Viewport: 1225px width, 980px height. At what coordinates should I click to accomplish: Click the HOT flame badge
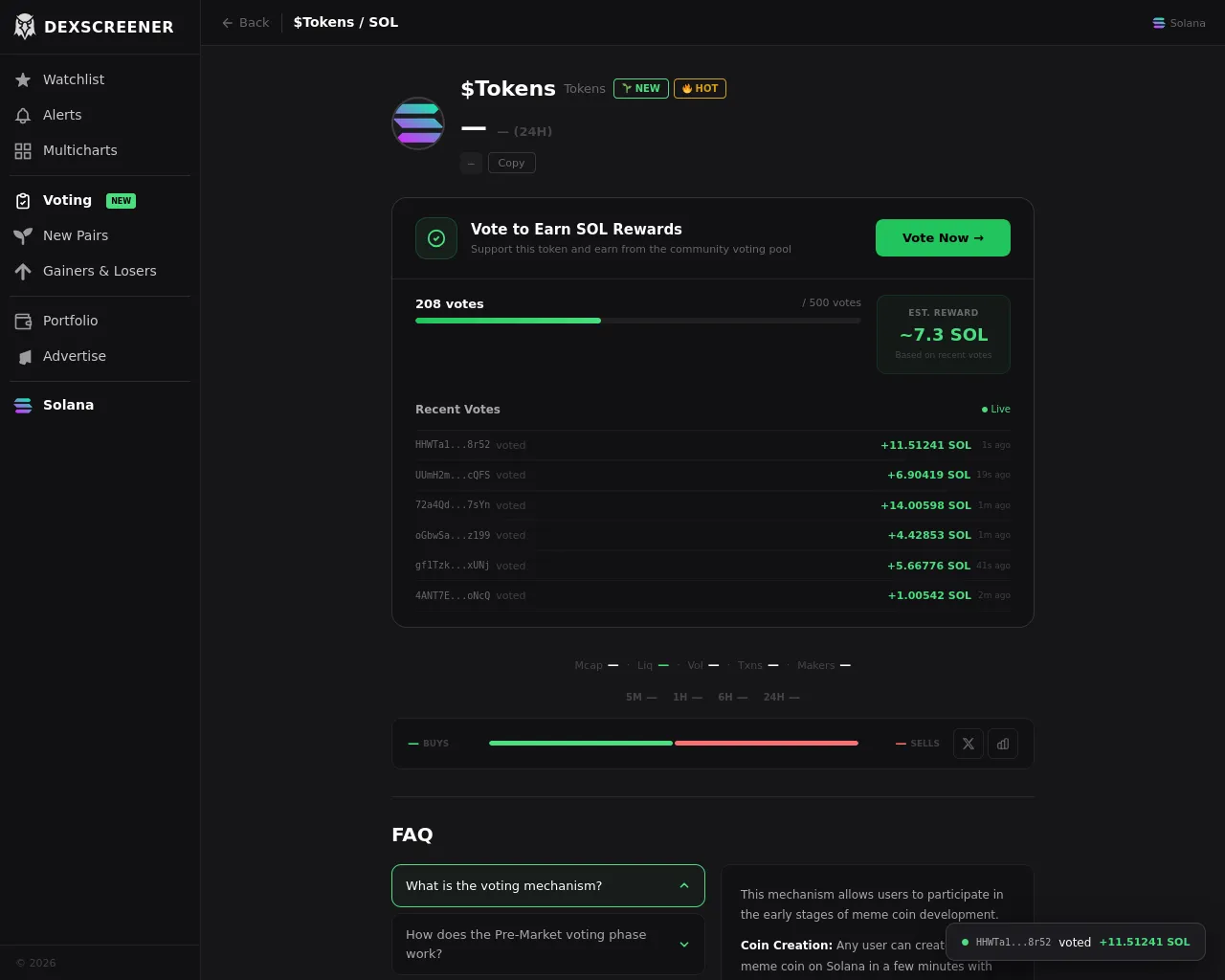click(700, 88)
